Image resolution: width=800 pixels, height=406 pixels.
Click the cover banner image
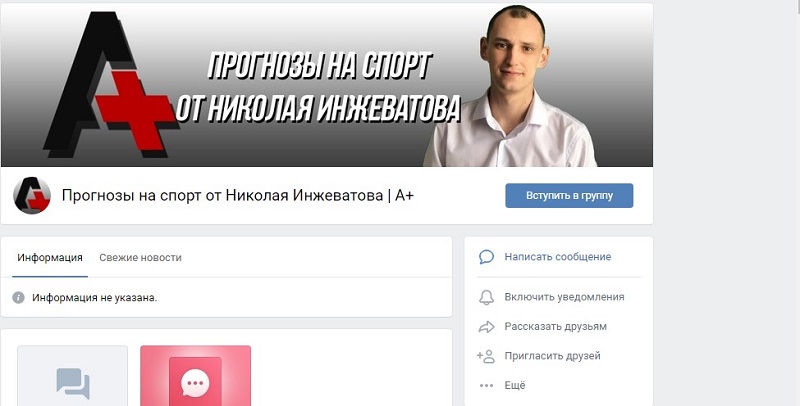(327, 85)
